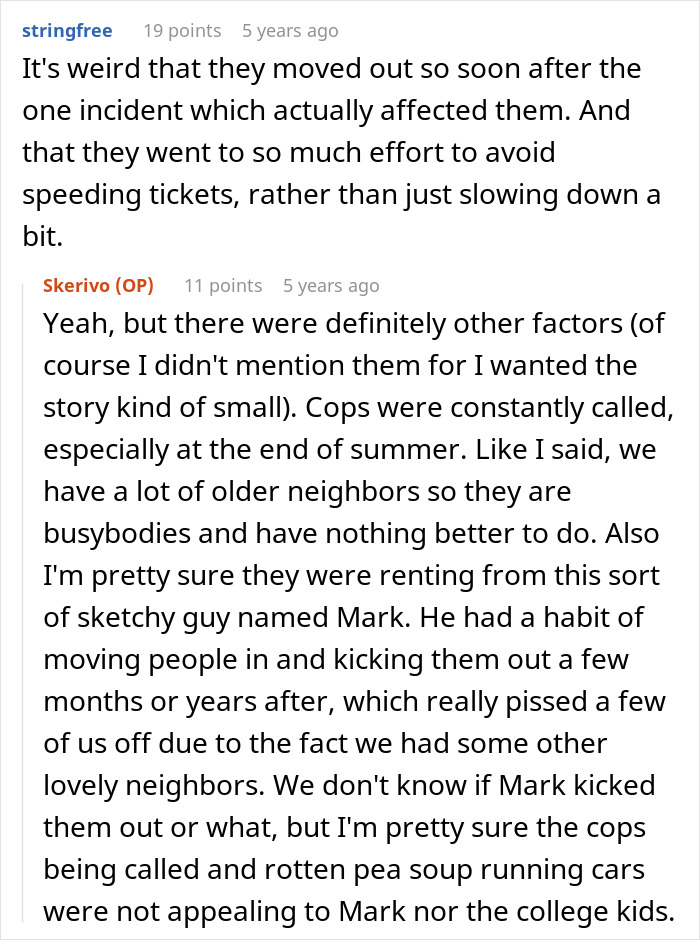The image size is (700, 940).
Task: Open timestamp on Skerivo's reply
Action: (x=331, y=285)
